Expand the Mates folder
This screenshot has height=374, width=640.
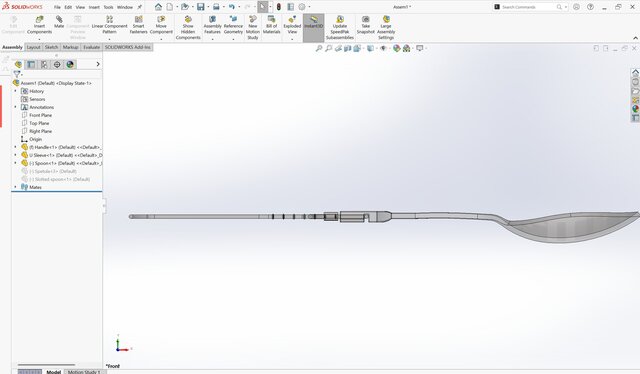(x=16, y=187)
